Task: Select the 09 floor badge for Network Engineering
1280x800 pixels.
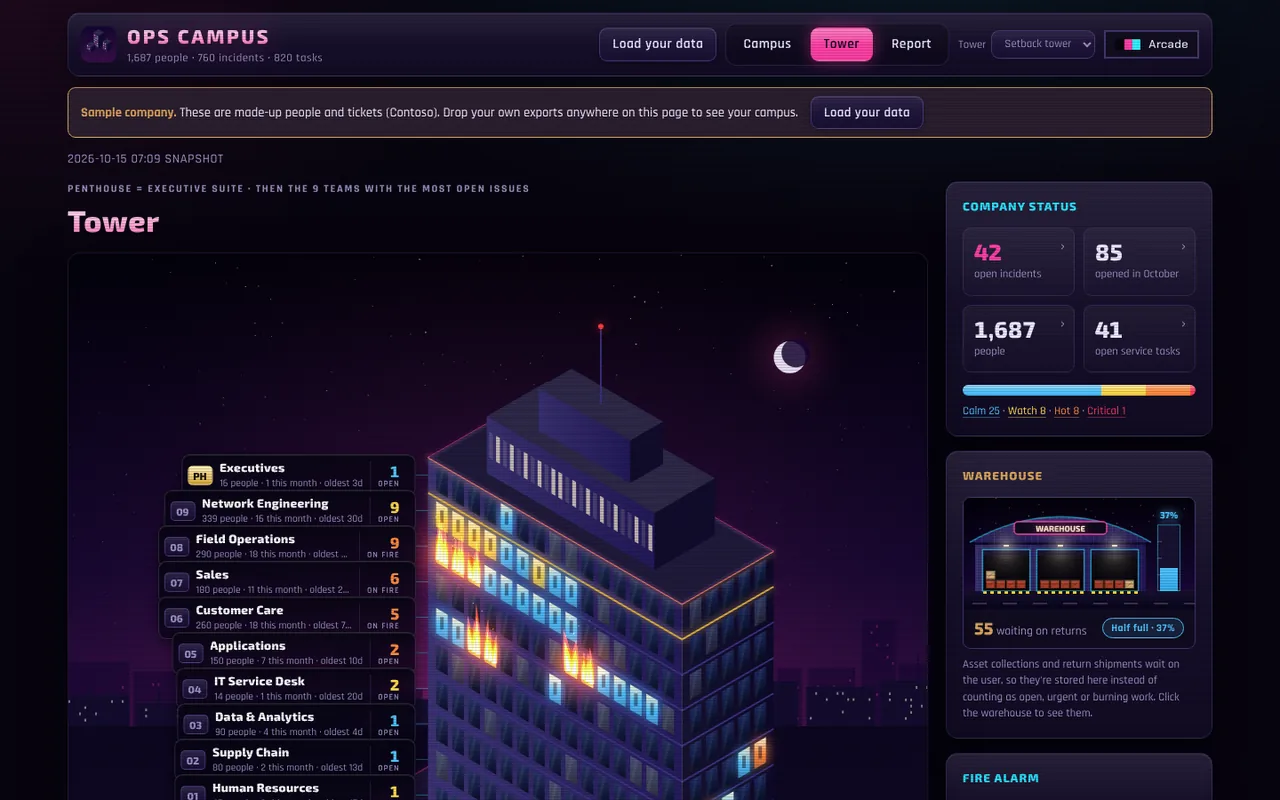Action: coord(182,512)
